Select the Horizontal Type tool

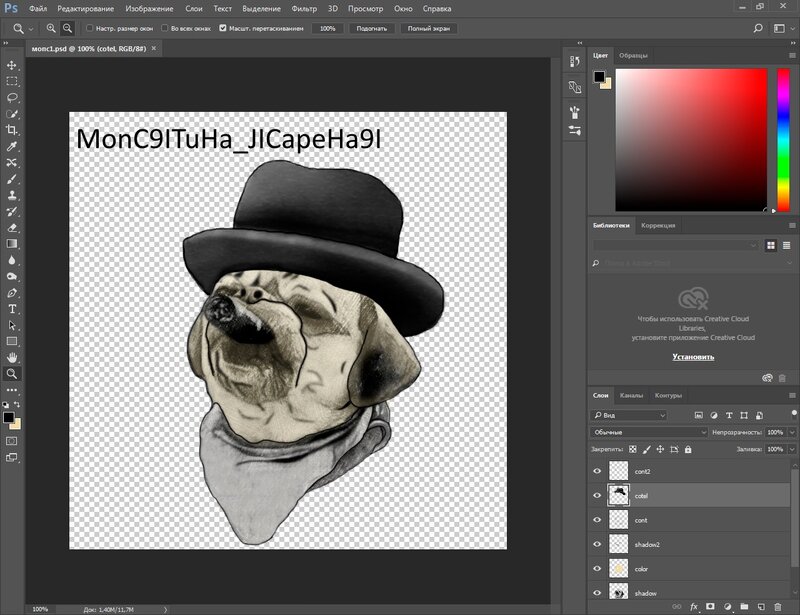point(12,309)
